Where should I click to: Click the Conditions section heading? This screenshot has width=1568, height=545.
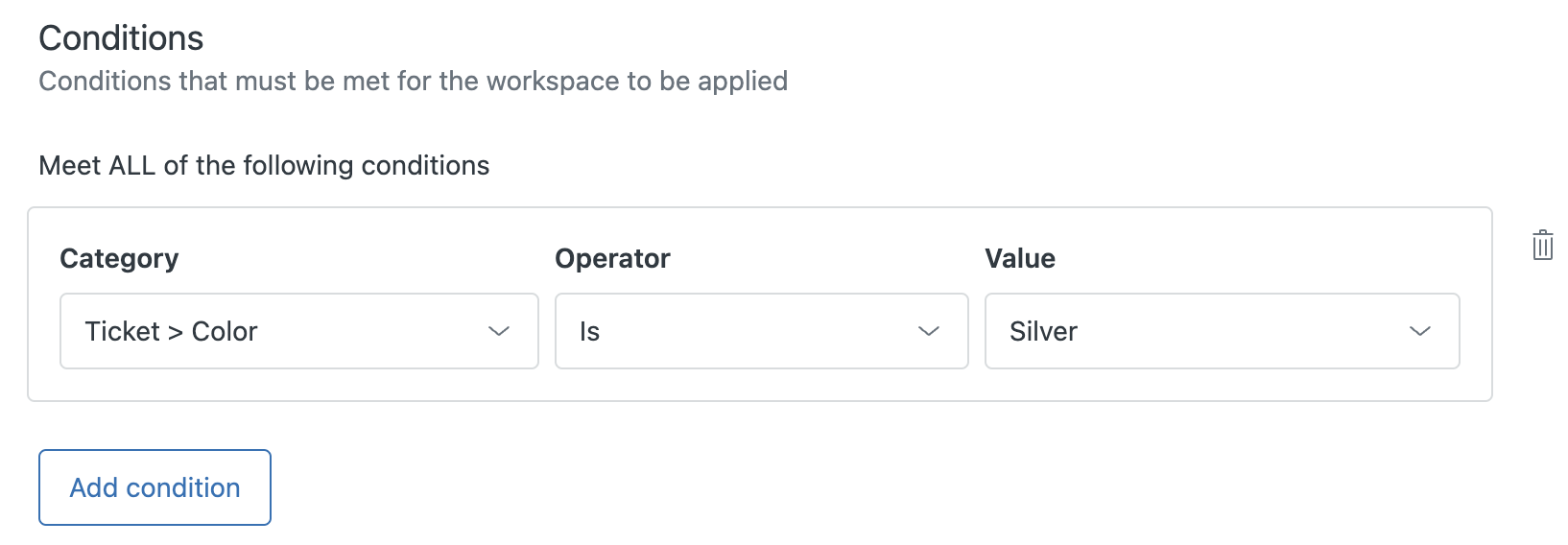coord(121,38)
